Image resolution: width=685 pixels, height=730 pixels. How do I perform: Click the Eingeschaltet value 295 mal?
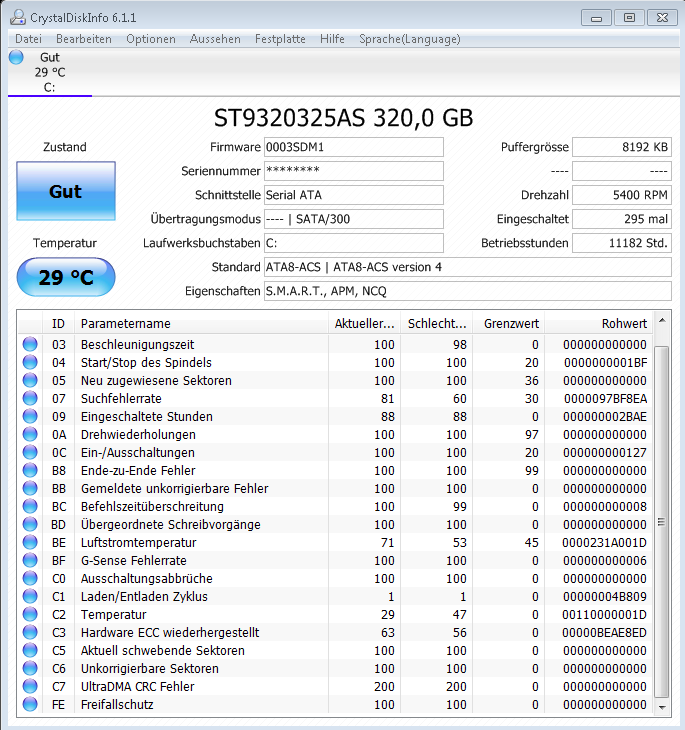(x=622, y=219)
